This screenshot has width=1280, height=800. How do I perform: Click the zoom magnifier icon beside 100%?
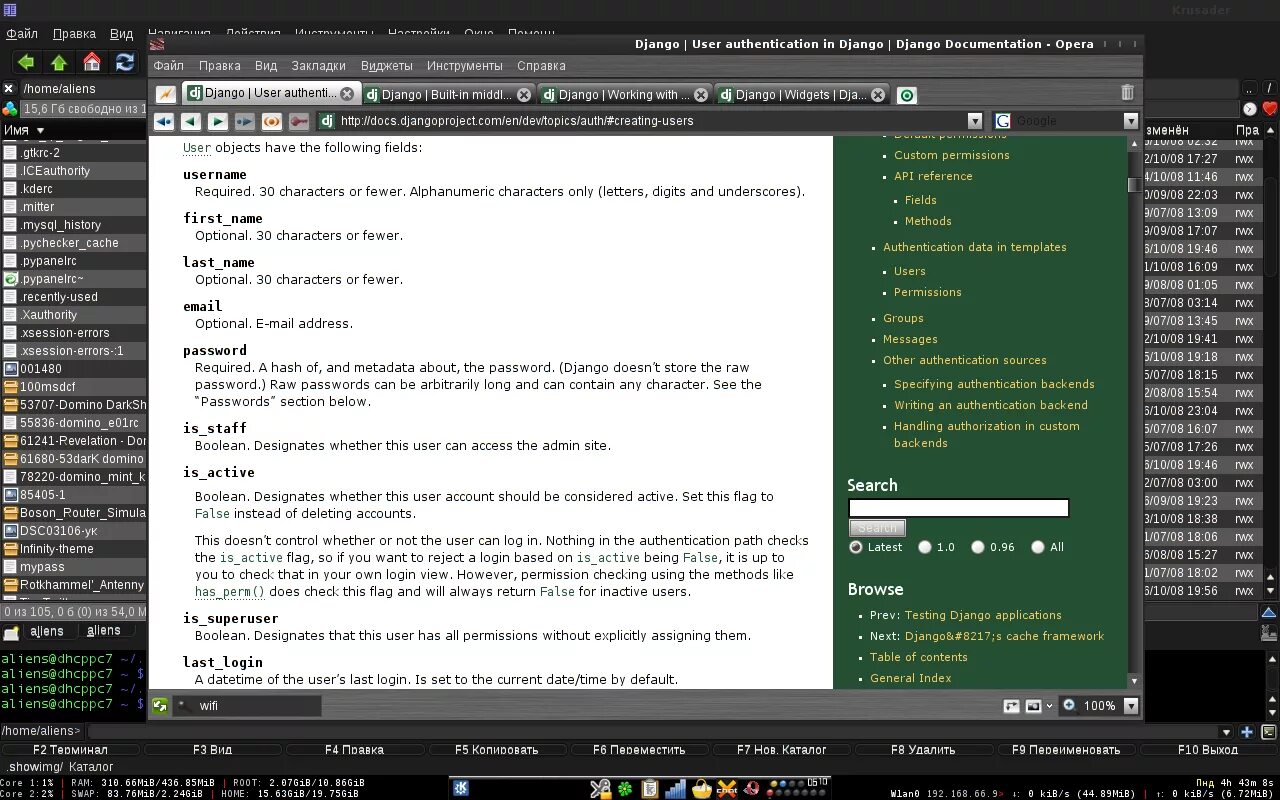click(x=1069, y=705)
